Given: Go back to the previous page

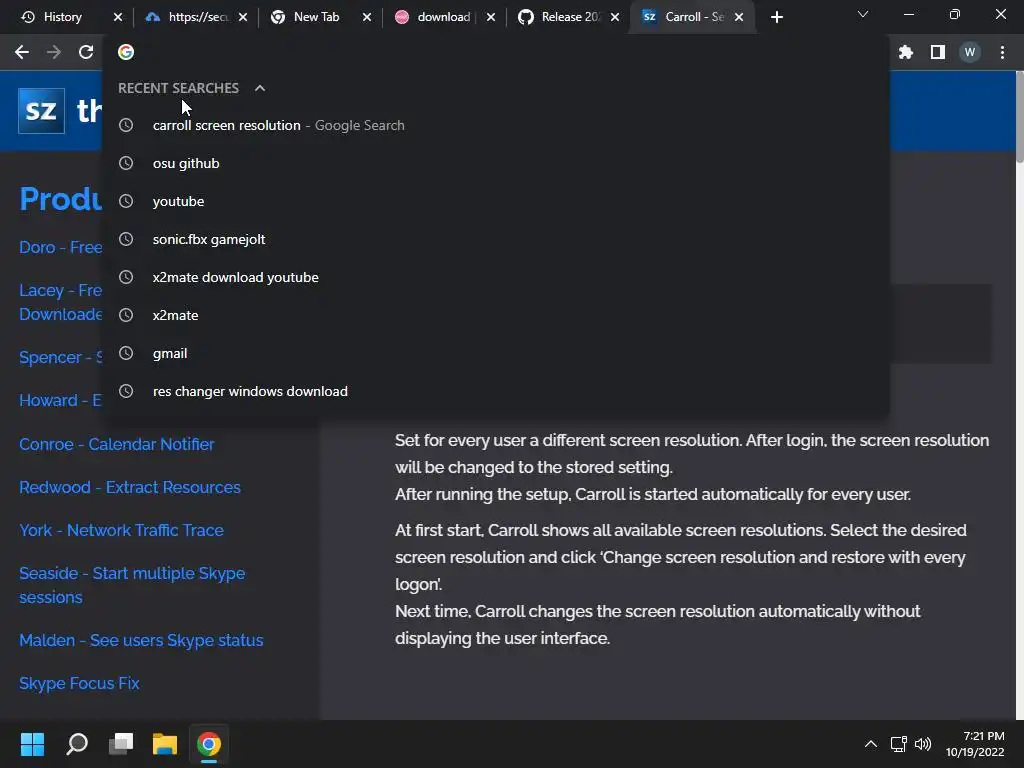Looking at the screenshot, I should pos(22,52).
